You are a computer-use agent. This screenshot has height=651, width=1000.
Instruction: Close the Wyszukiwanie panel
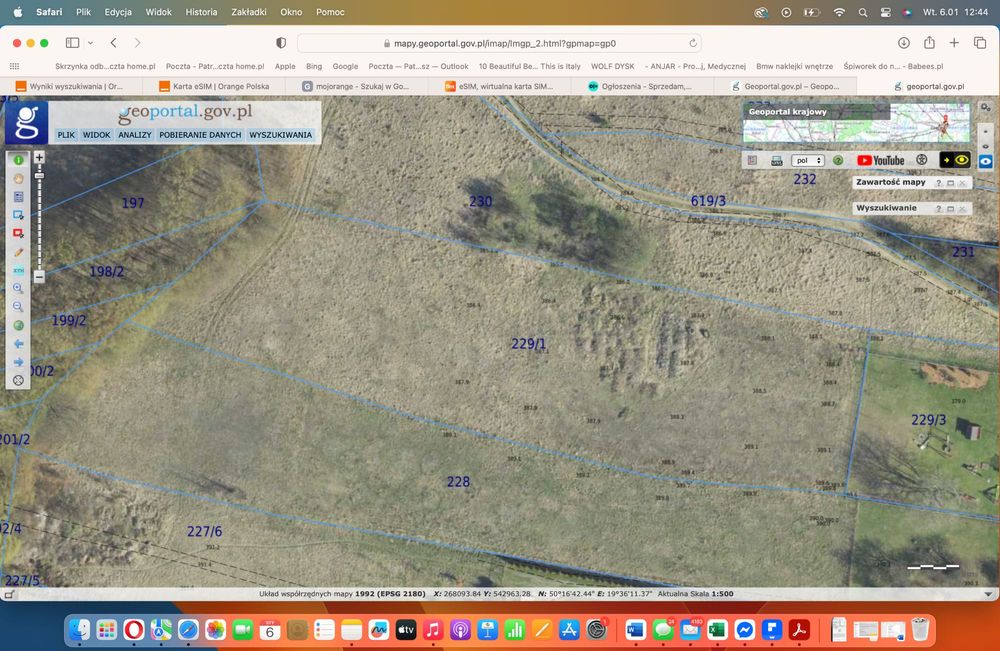pyautogui.click(x=962, y=208)
